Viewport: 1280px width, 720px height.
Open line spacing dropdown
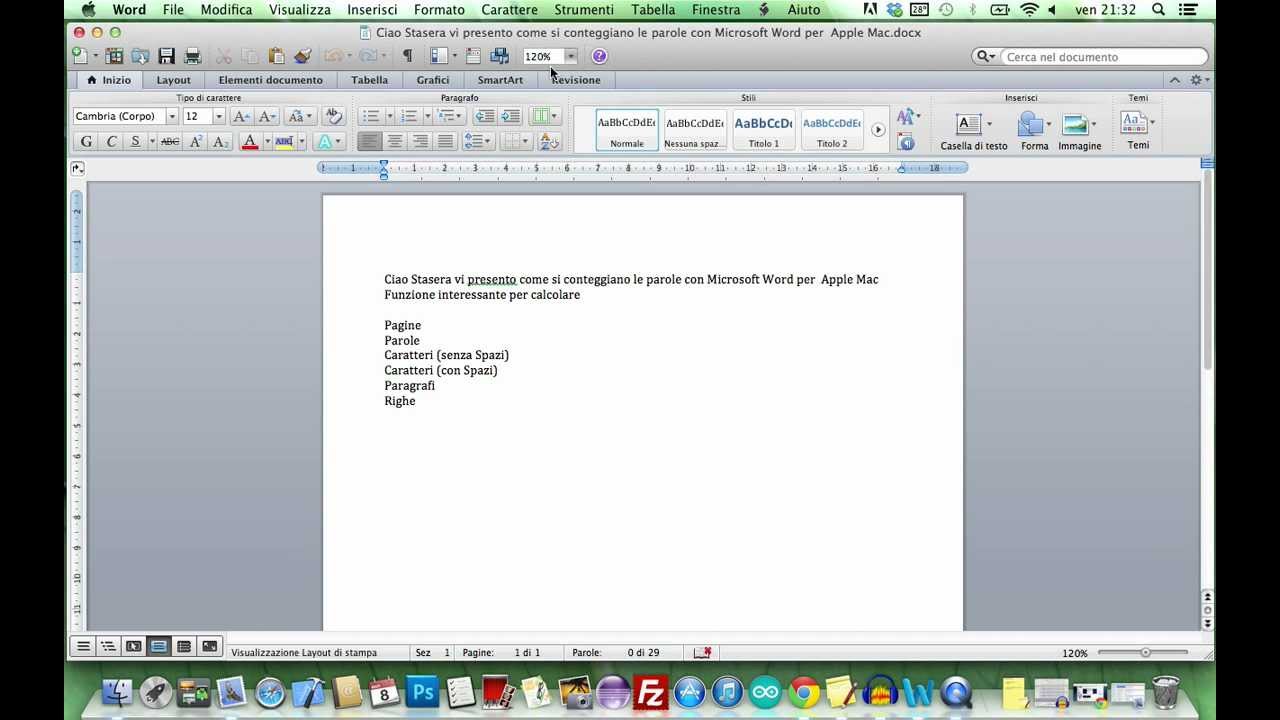pyautogui.click(x=478, y=142)
